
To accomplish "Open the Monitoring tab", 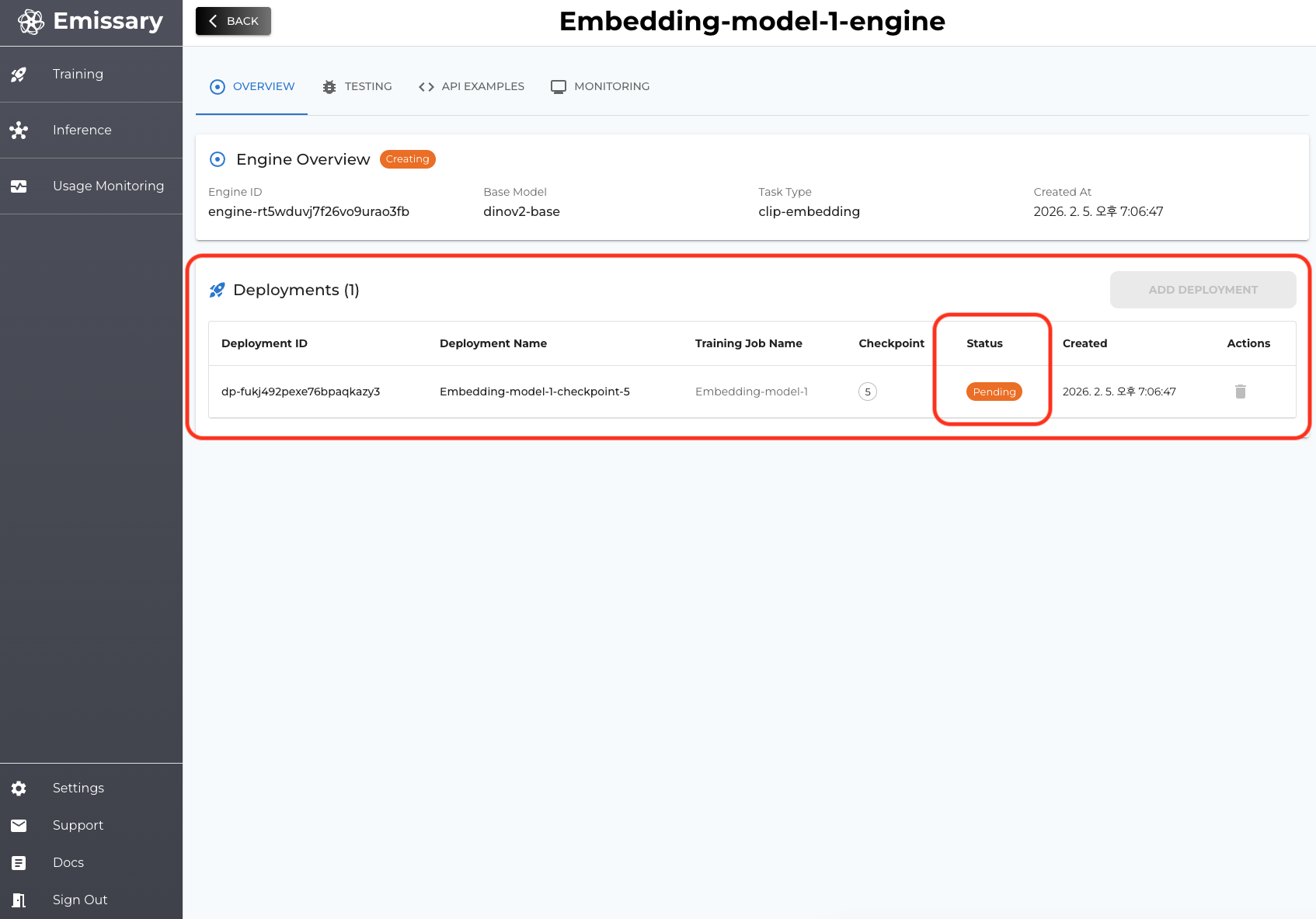I will 601,86.
